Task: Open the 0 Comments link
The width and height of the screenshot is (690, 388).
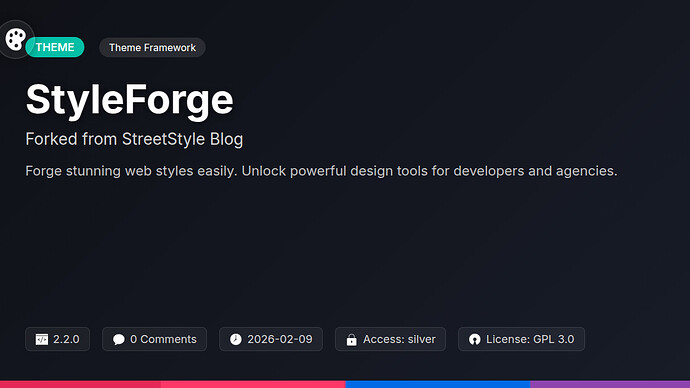Action: [163, 339]
